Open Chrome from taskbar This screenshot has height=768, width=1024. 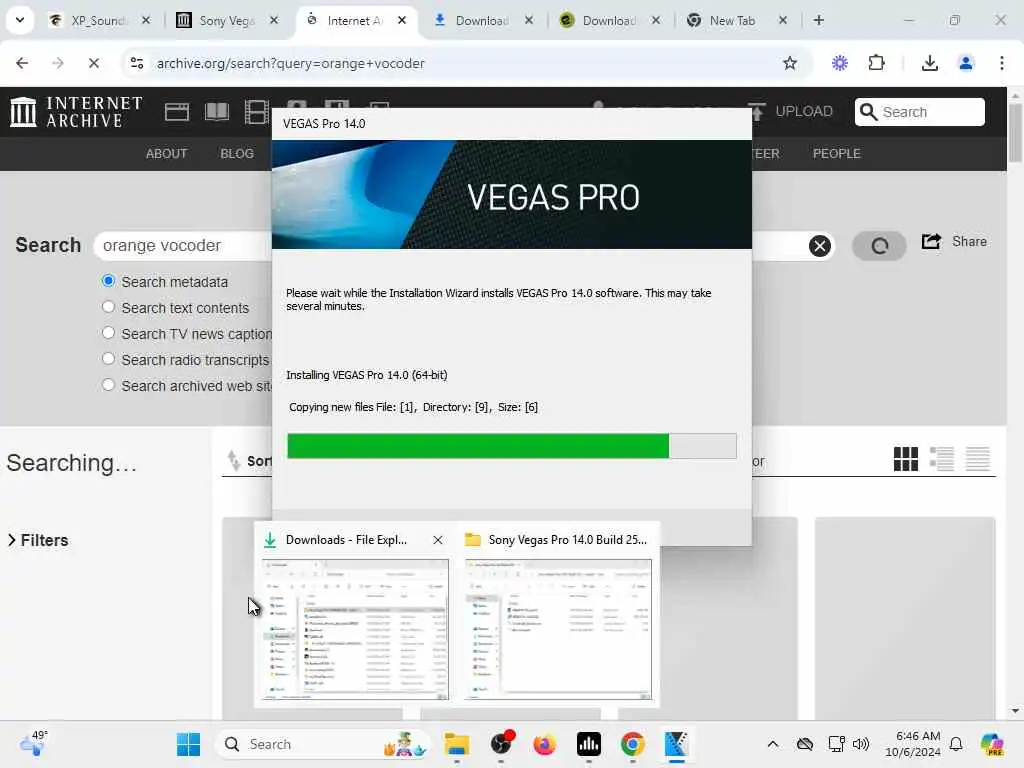632,744
